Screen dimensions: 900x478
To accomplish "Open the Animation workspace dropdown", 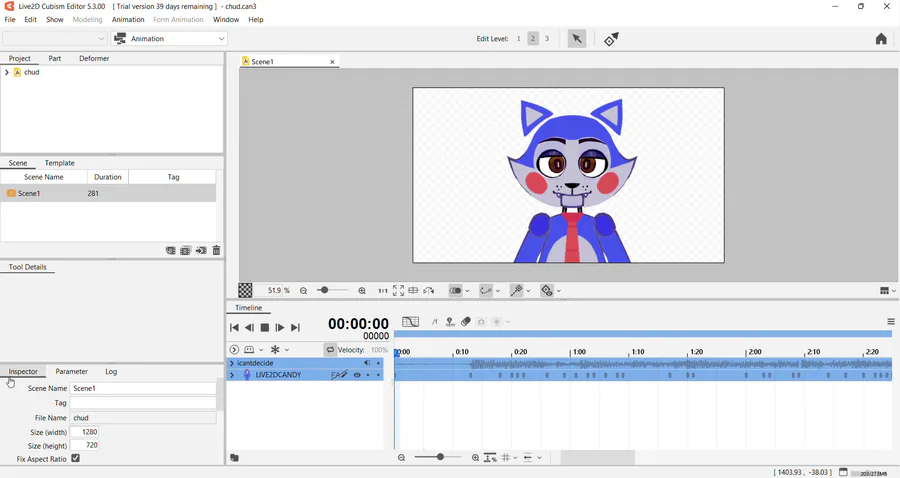I will click(169, 38).
